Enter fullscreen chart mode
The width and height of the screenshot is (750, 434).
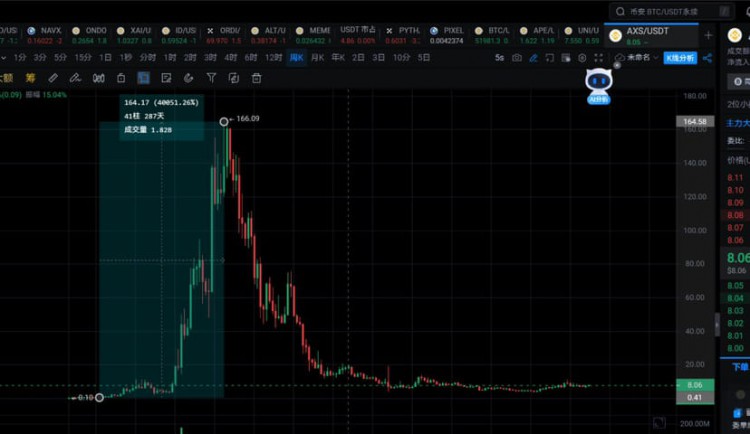coord(598,58)
